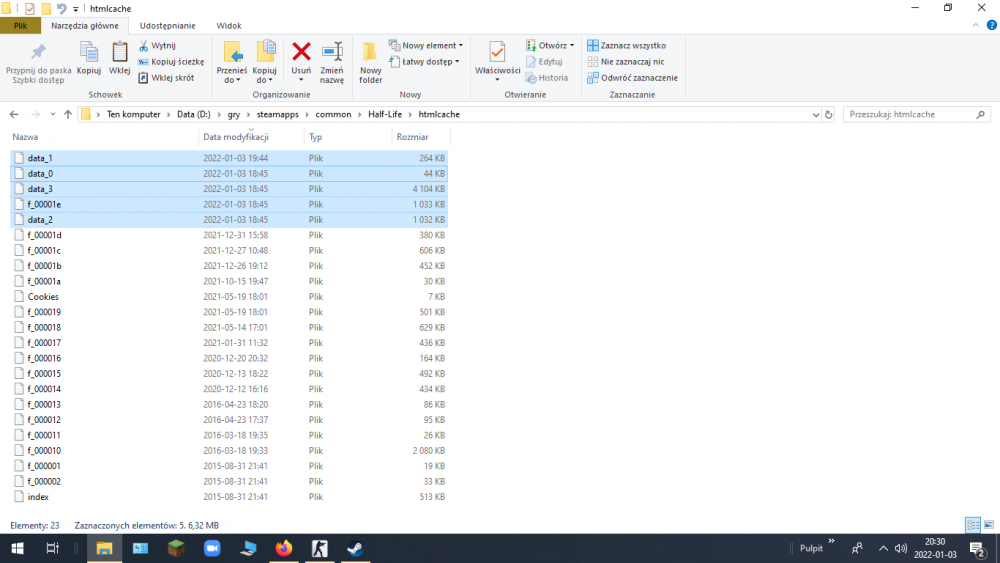Collapse the ribbon with chevron
The width and height of the screenshot is (1000, 563).
[x=976, y=26]
